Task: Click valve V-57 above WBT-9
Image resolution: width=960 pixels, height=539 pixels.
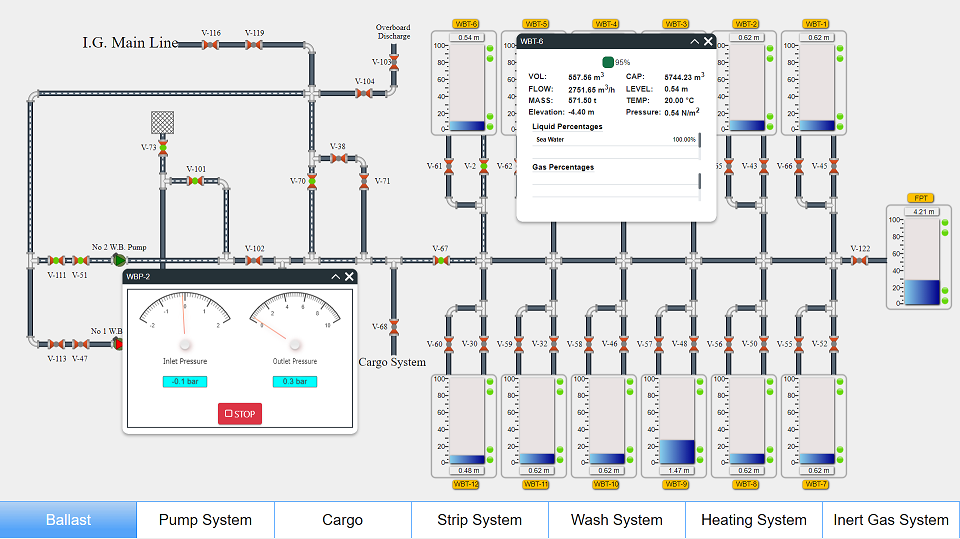Action: (659, 344)
